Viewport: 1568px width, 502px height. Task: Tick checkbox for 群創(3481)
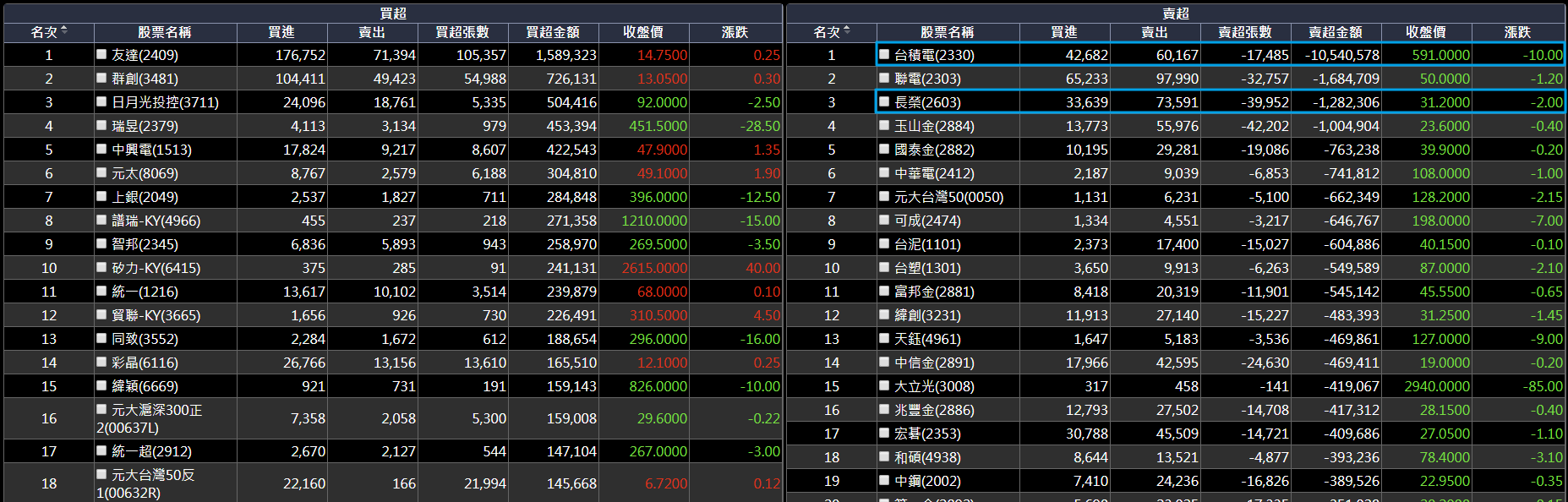101,78
